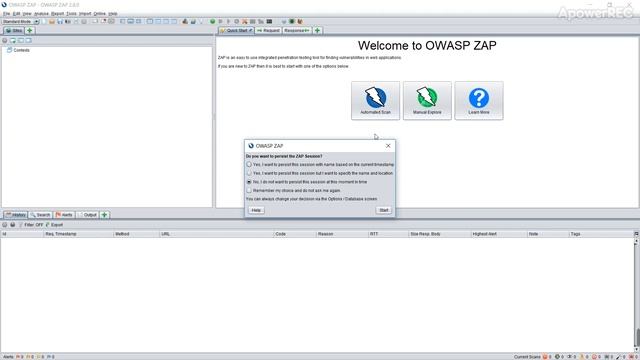
Task: Open the Tools menu
Action: (x=71, y=13)
